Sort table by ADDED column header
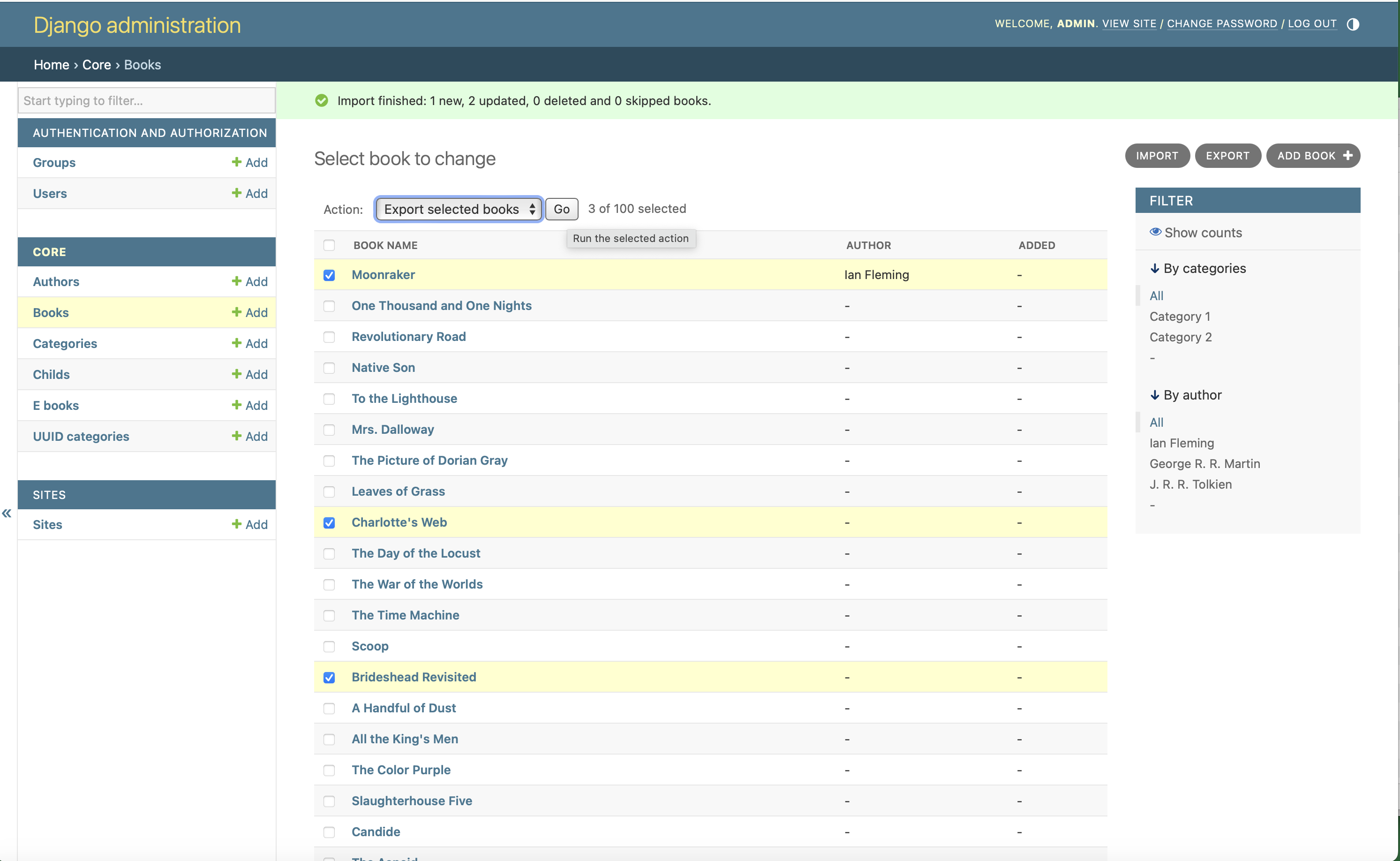Viewport: 1400px width, 861px height. (1037, 245)
